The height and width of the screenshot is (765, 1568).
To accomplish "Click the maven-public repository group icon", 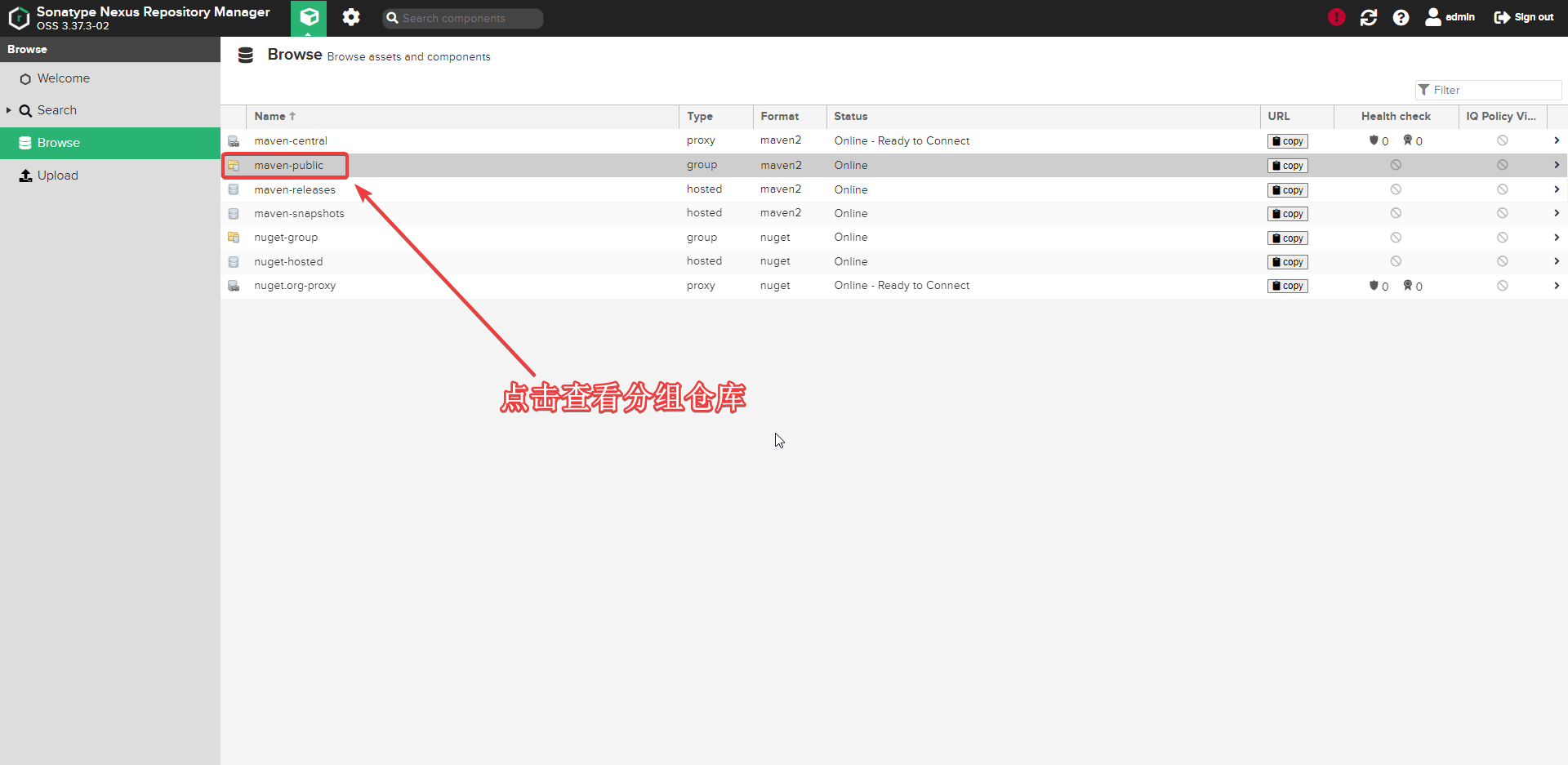I will point(234,166).
